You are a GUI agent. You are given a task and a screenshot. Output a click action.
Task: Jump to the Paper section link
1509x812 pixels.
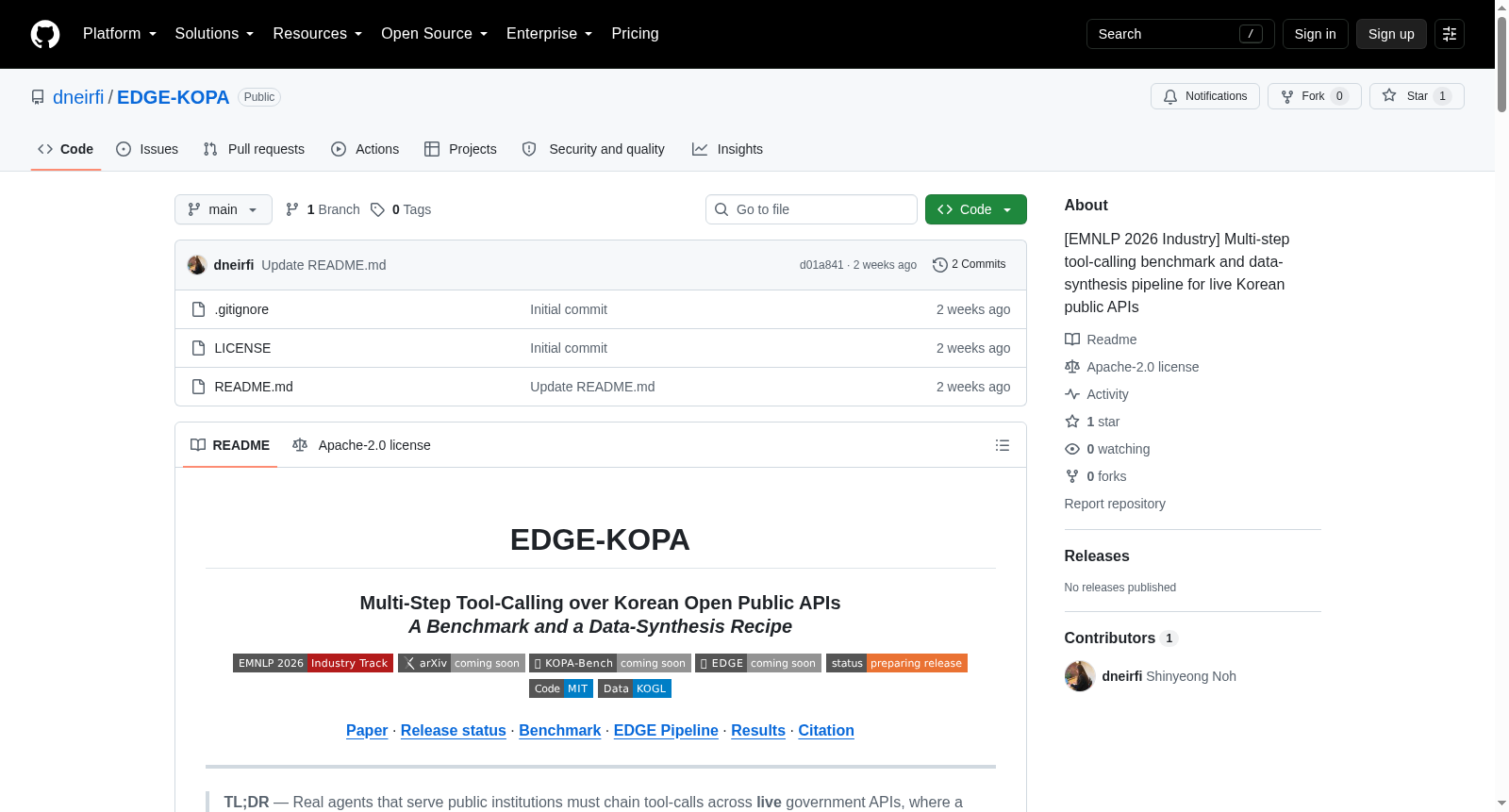tap(367, 731)
